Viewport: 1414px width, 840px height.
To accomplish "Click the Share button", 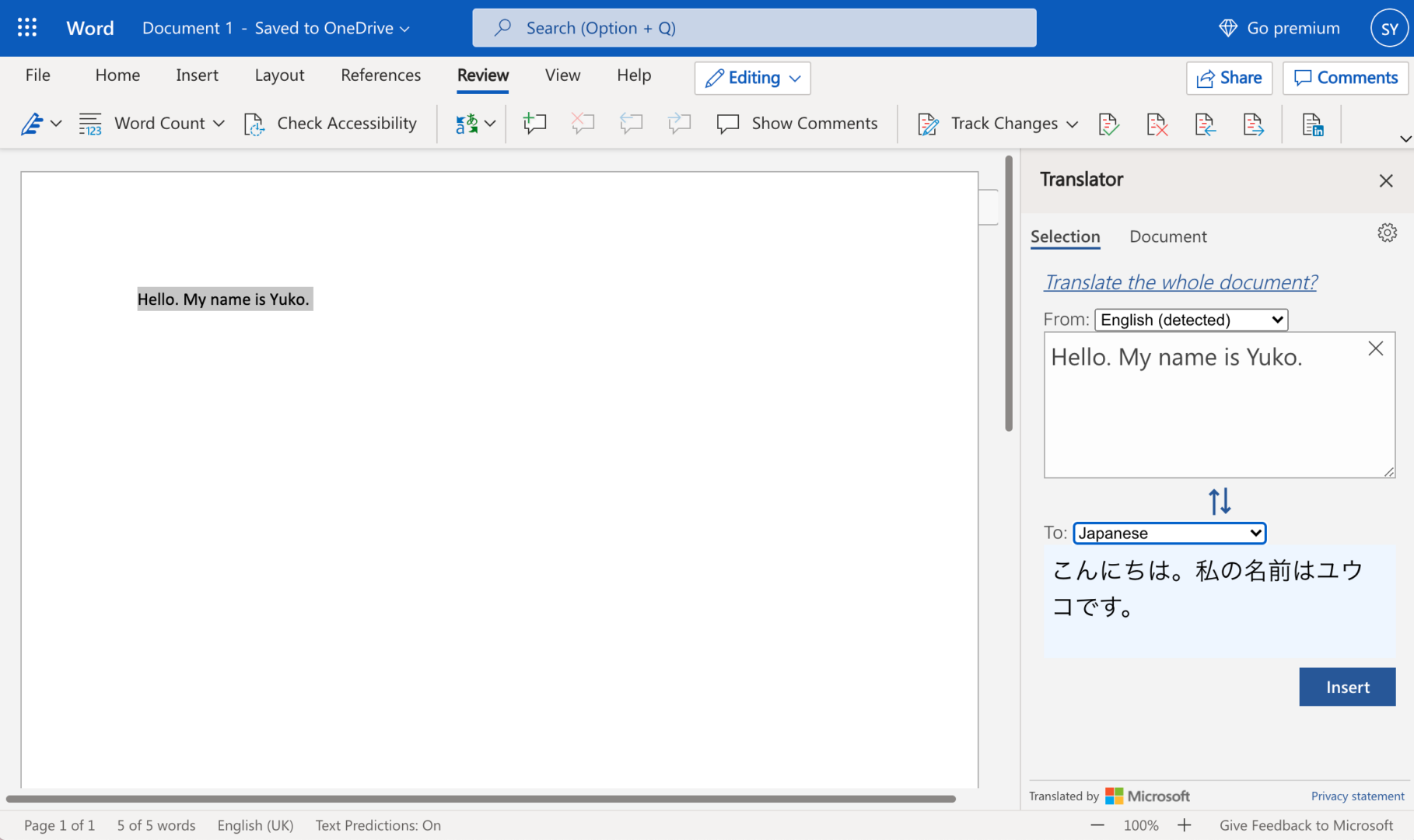I will [x=1229, y=78].
